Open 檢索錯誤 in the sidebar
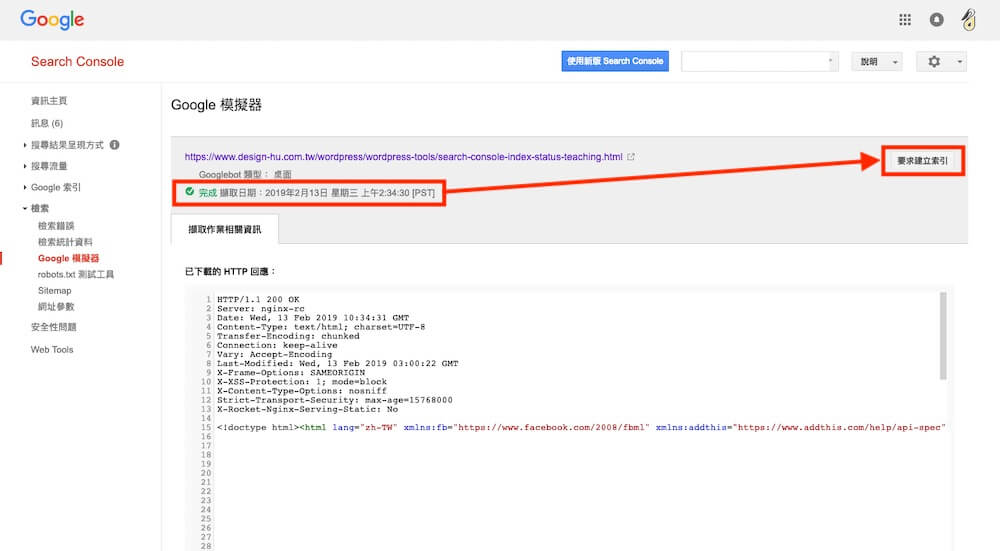The image size is (1000, 551). [56, 226]
